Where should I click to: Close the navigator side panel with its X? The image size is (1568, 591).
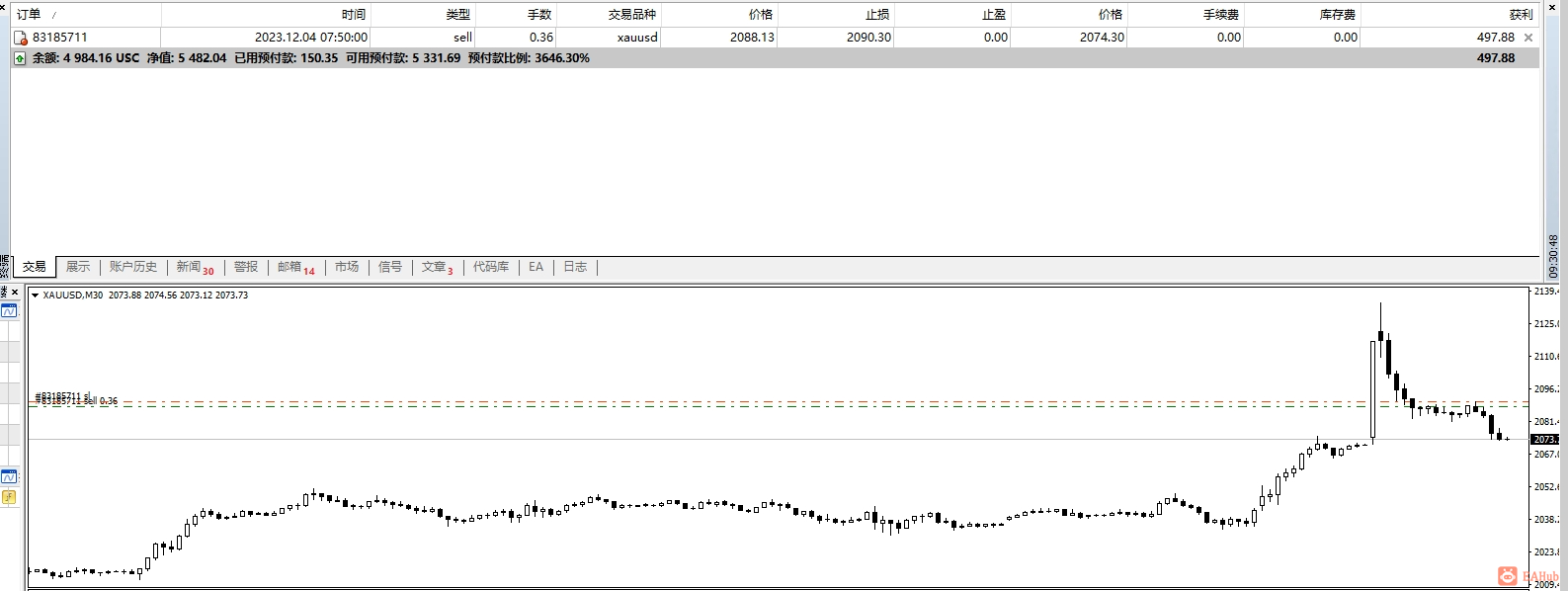tap(15, 293)
